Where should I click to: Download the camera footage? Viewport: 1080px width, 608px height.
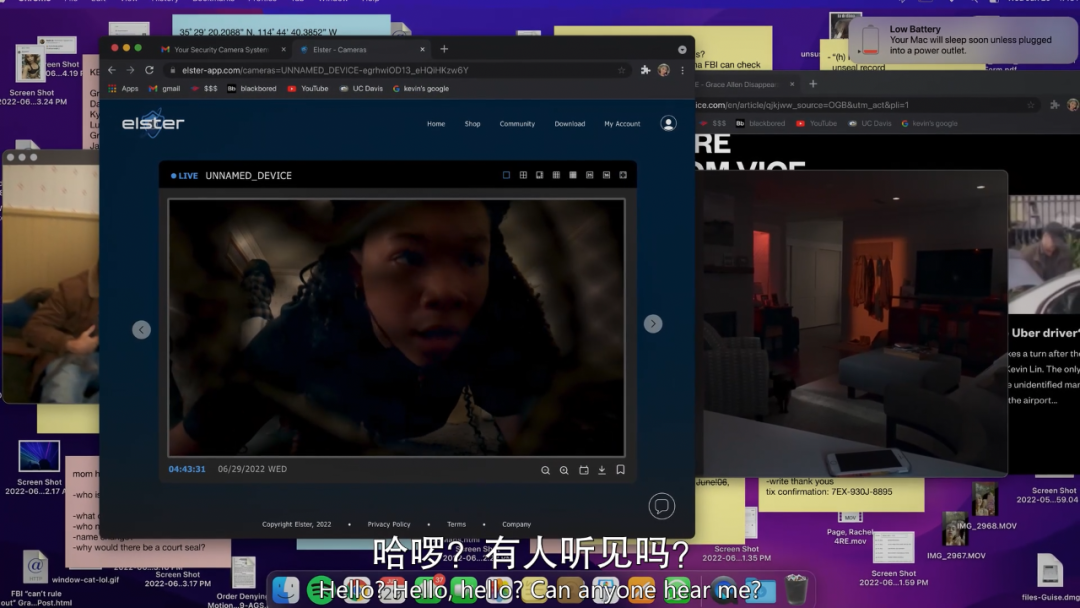602,470
